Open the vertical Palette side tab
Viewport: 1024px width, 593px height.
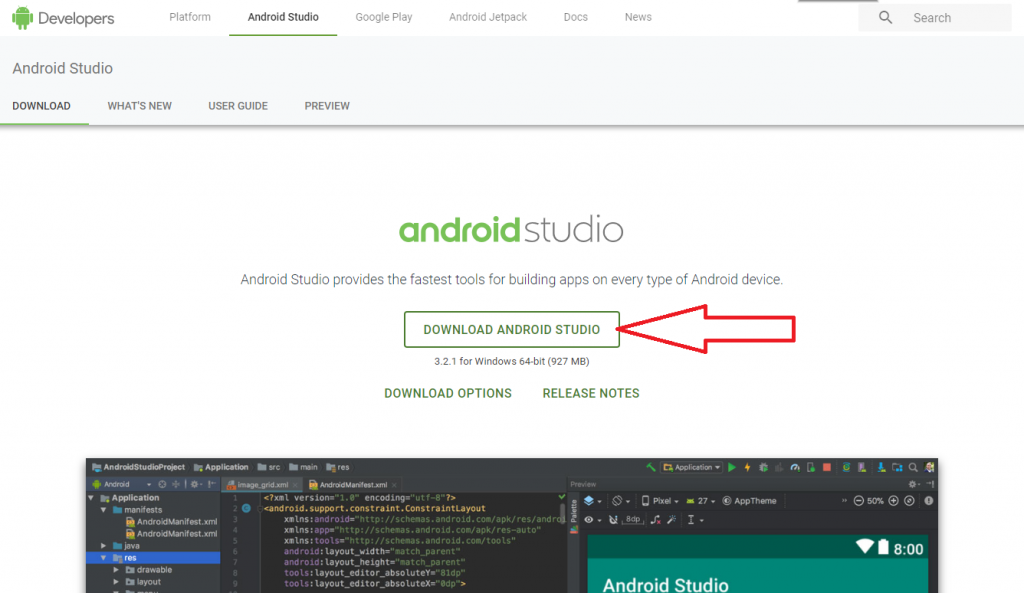click(574, 515)
